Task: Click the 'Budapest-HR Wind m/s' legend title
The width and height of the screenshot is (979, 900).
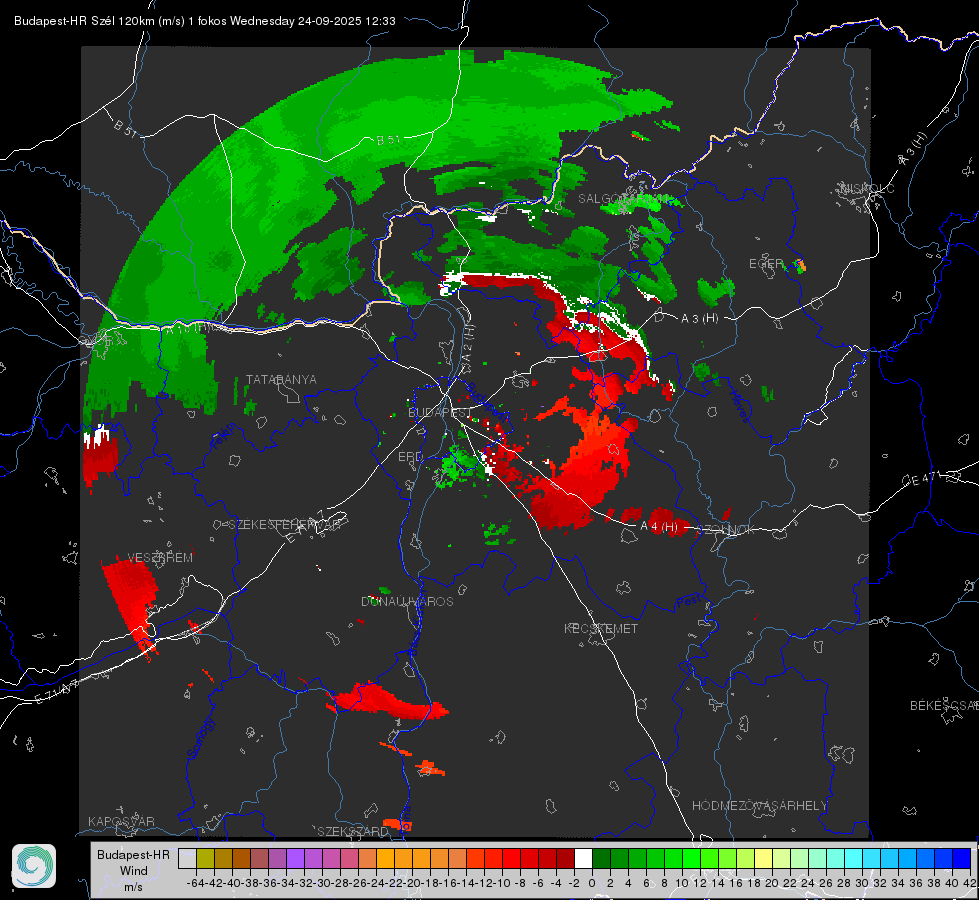Action: pyautogui.click(x=134, y=871)
